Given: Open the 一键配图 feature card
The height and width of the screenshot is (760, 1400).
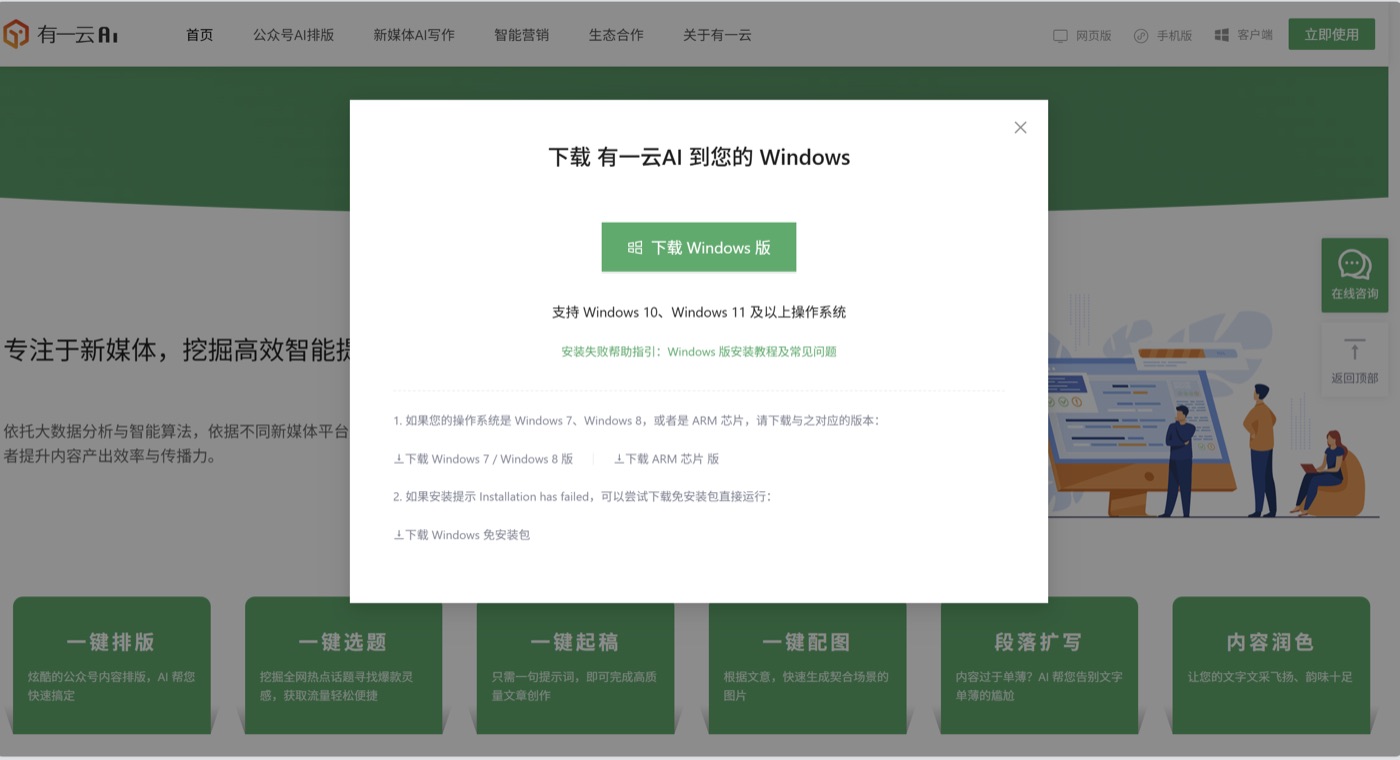Looking at the screenshot, I should click(x=807, y=665).
